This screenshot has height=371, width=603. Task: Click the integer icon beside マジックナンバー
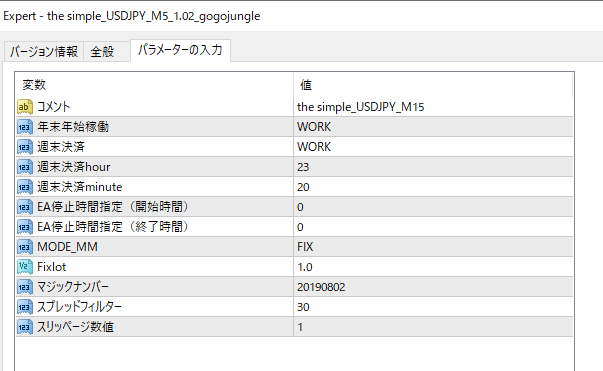25,287
